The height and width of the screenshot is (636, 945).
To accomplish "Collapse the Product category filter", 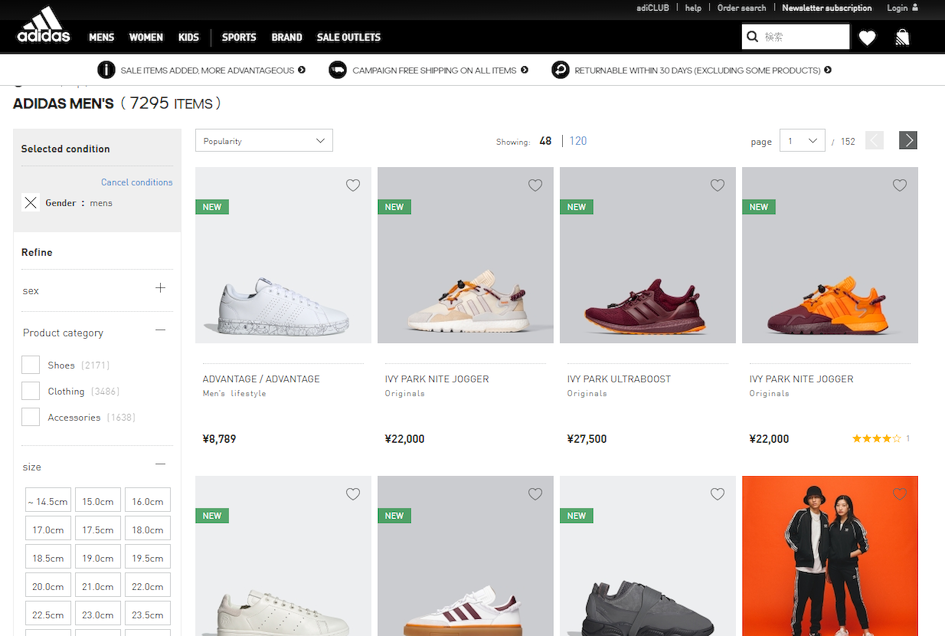I will (x=160, y=330).
